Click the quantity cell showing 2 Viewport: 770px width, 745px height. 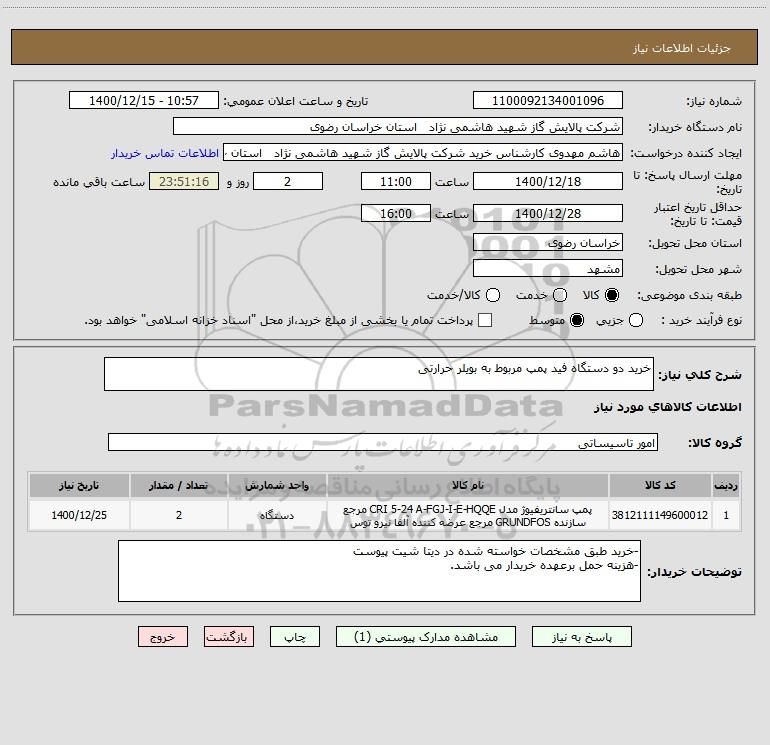tap(179, 515)
